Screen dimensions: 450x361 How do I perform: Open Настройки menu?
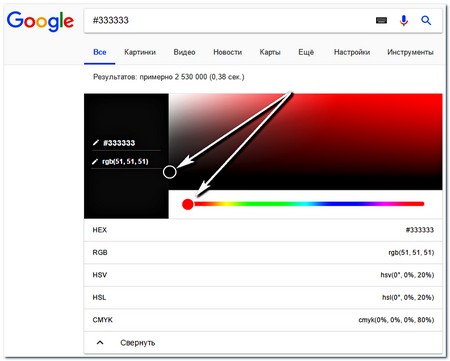point(352,52)
